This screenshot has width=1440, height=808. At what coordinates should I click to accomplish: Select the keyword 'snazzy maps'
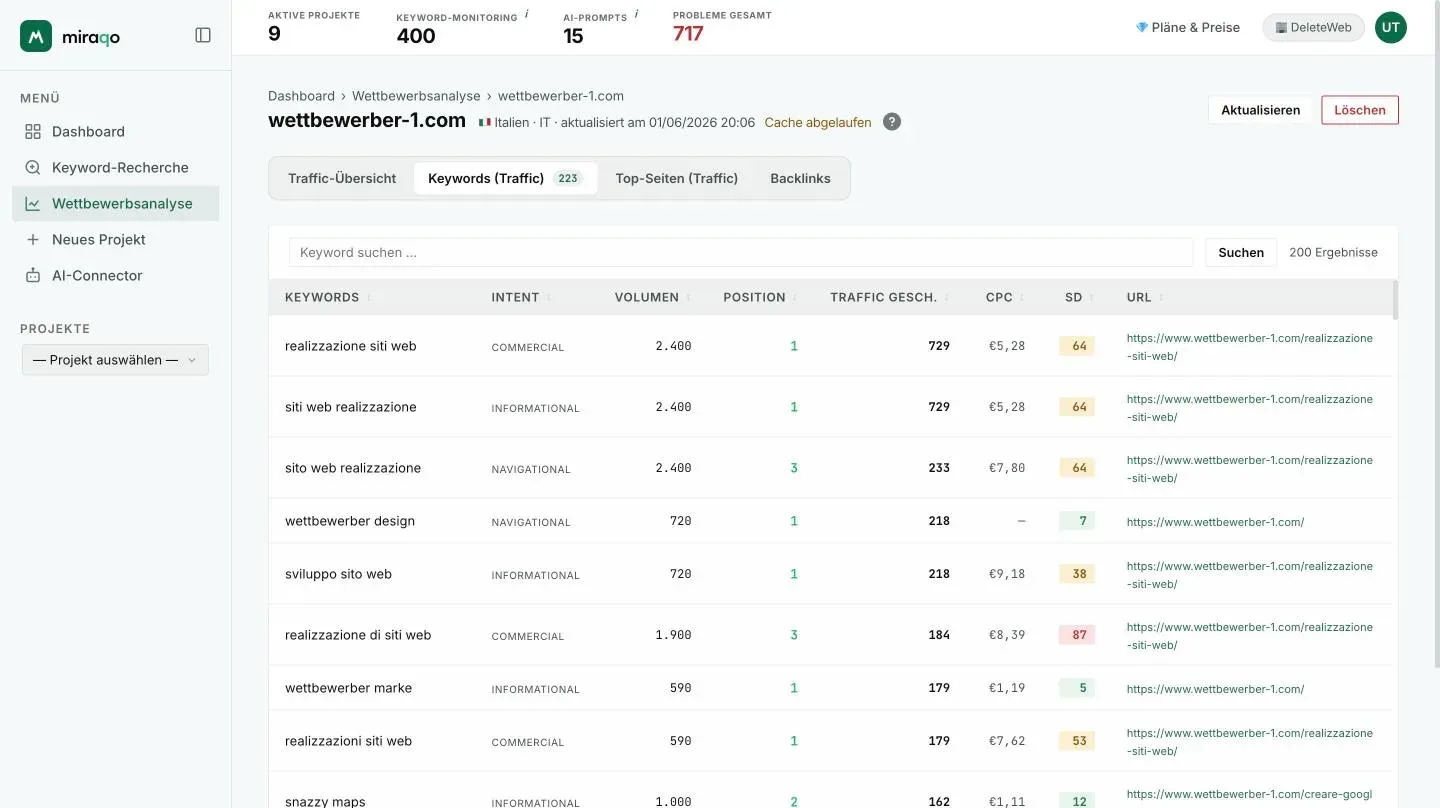tap(325, 802)
